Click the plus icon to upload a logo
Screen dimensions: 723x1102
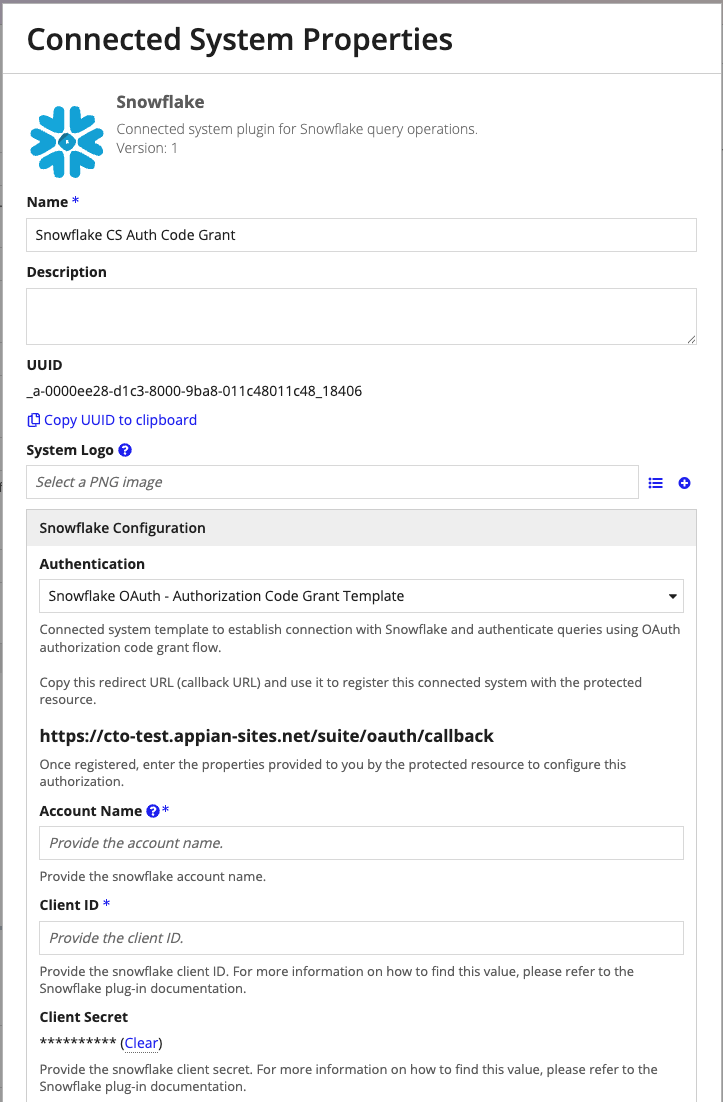coord(684,483)
